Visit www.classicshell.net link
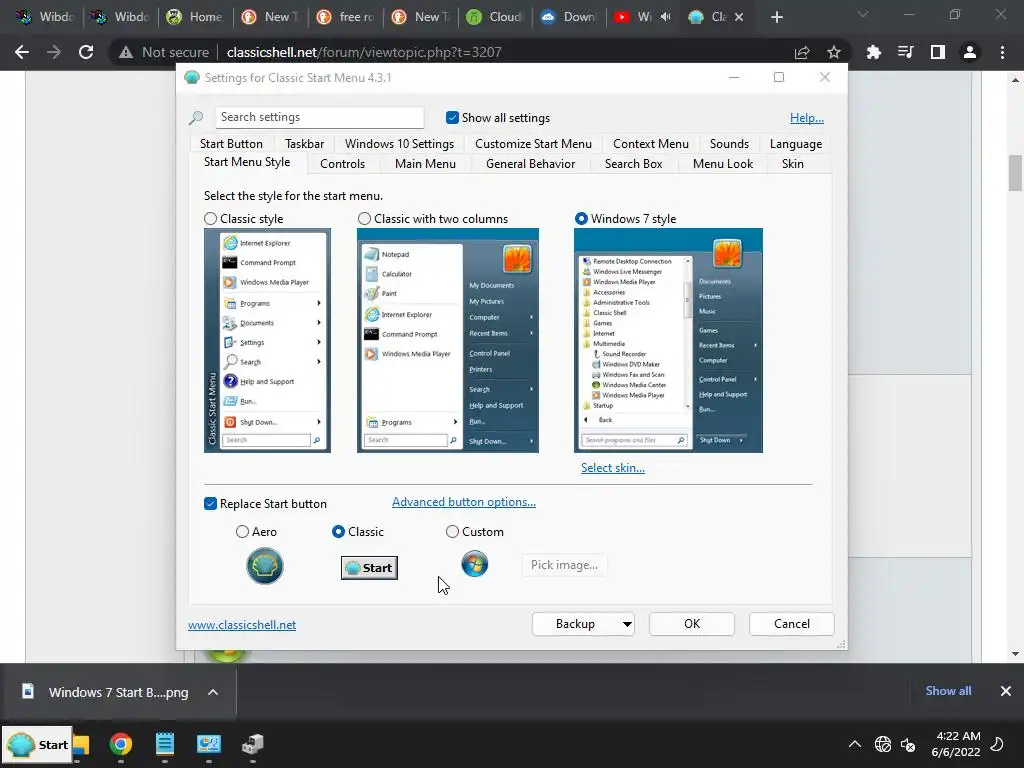This screenshot has height=768, width=1024. (242, 624)
